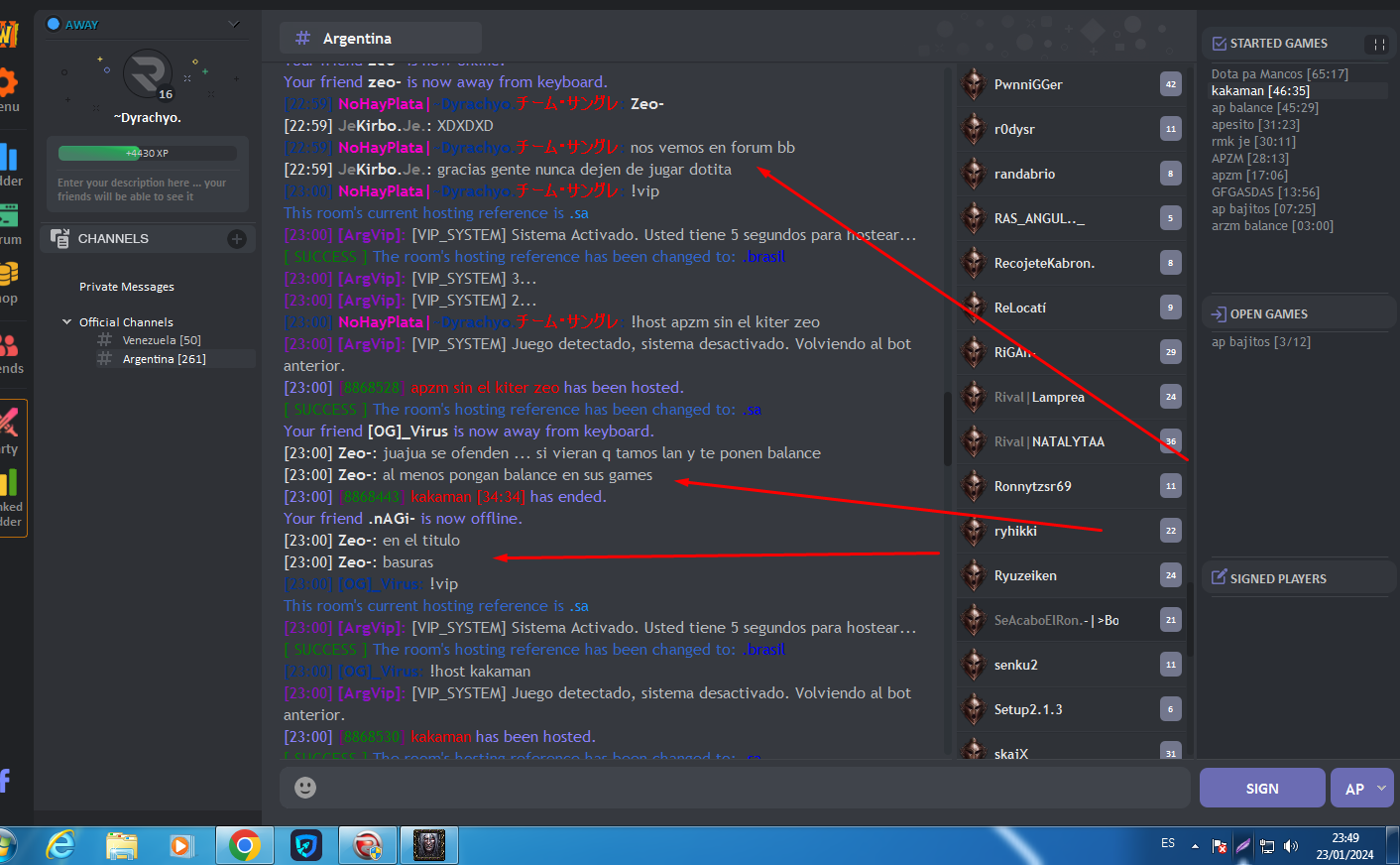Click the game ID 8868443 link in chat

[372, 497]
